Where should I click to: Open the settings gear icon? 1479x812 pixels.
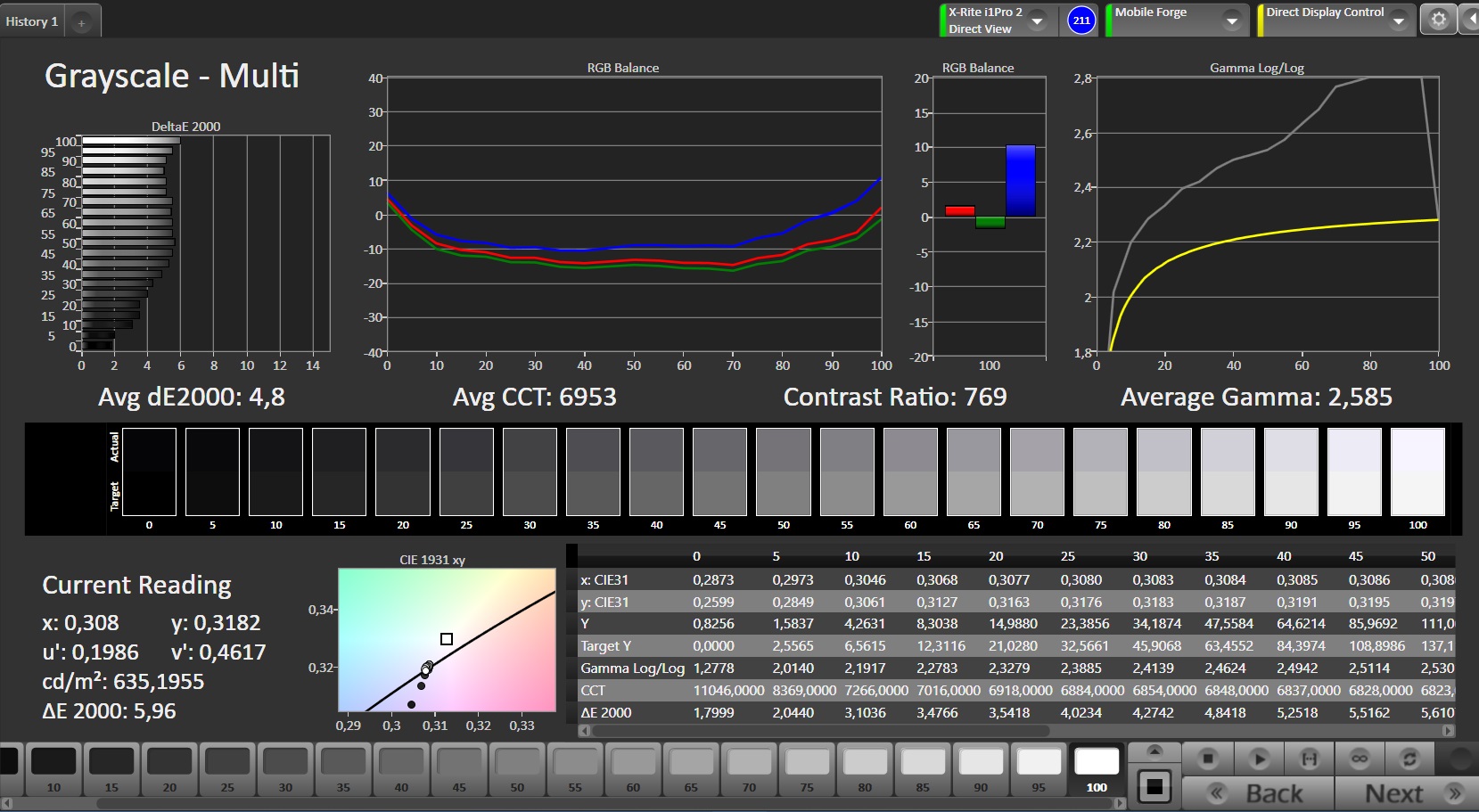pyautogui.click(x=1438, y=20)
